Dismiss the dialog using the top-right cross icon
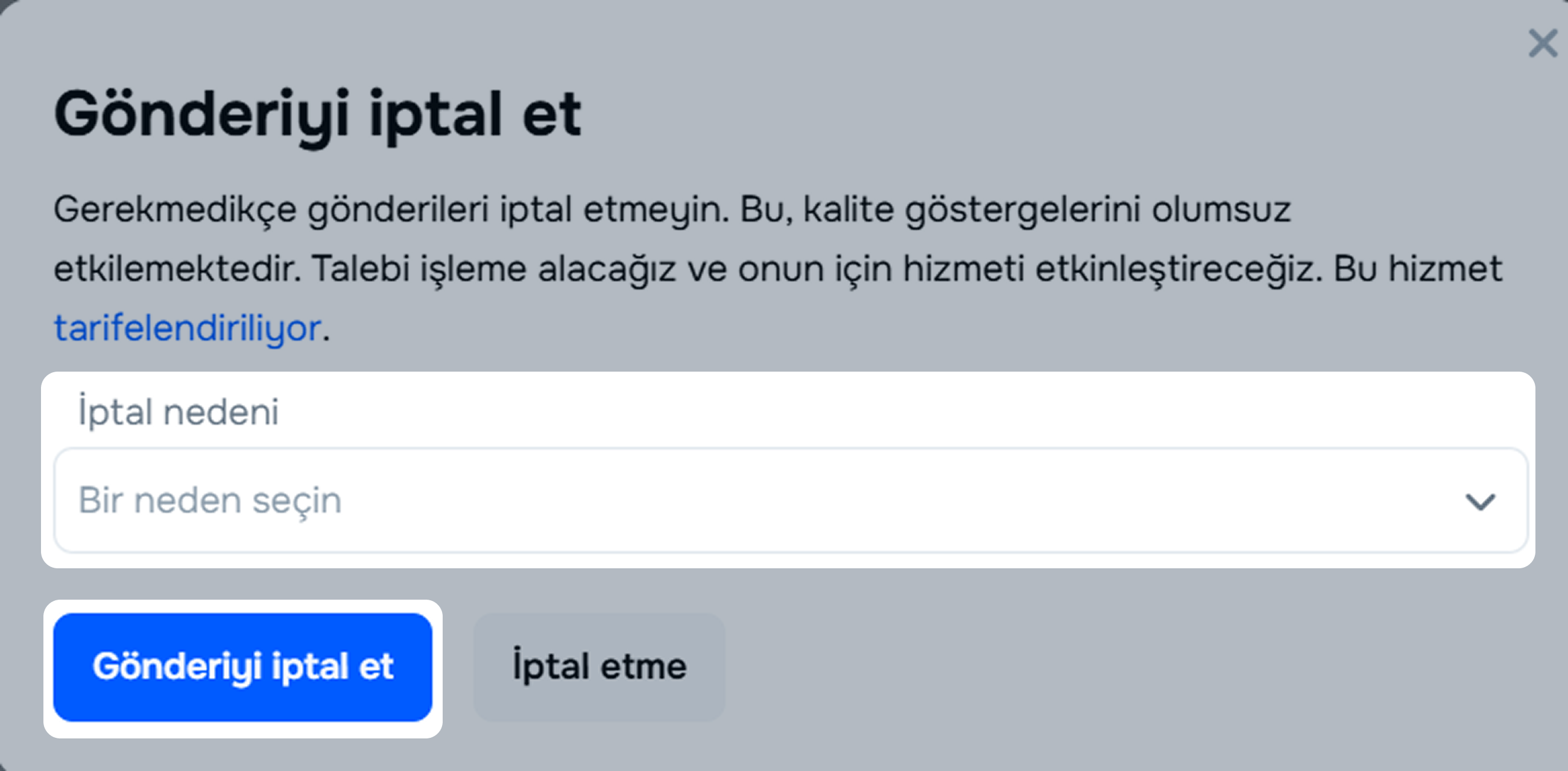1568x771 pixels. pyautogui.click(x=1543, y=44)
